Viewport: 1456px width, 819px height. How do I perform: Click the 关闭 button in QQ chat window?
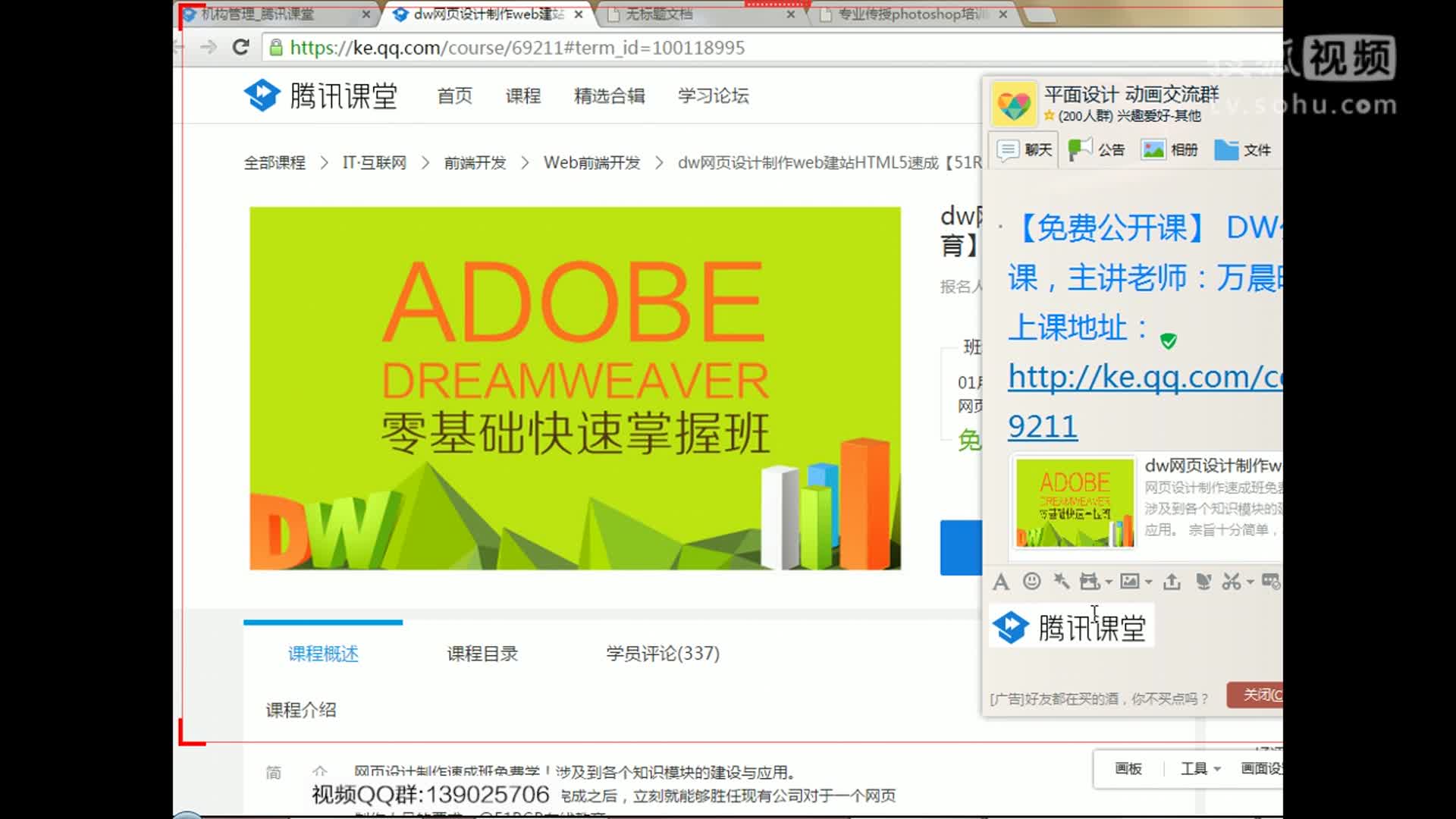(1255, 695)
